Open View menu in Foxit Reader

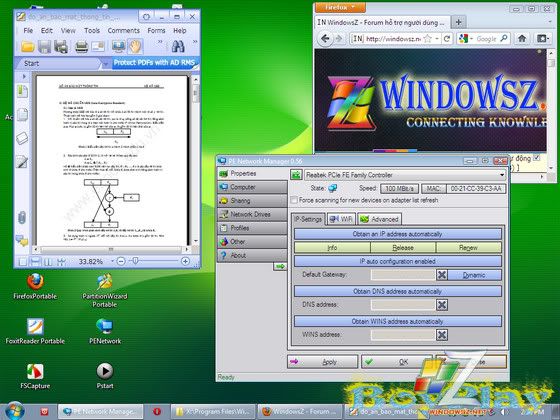coord(68,31)
